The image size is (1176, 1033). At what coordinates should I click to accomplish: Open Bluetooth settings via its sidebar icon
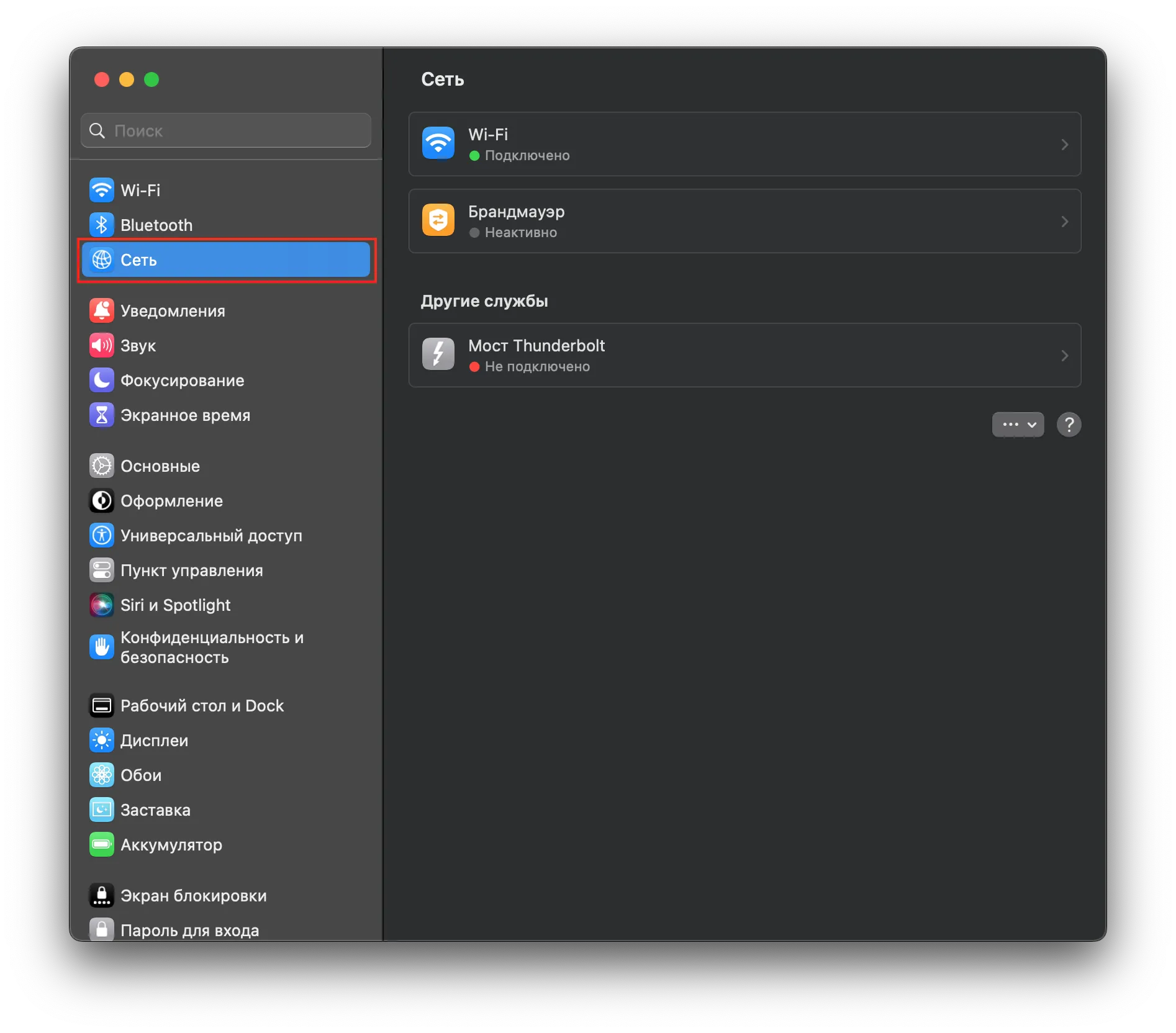pos(101,225)
